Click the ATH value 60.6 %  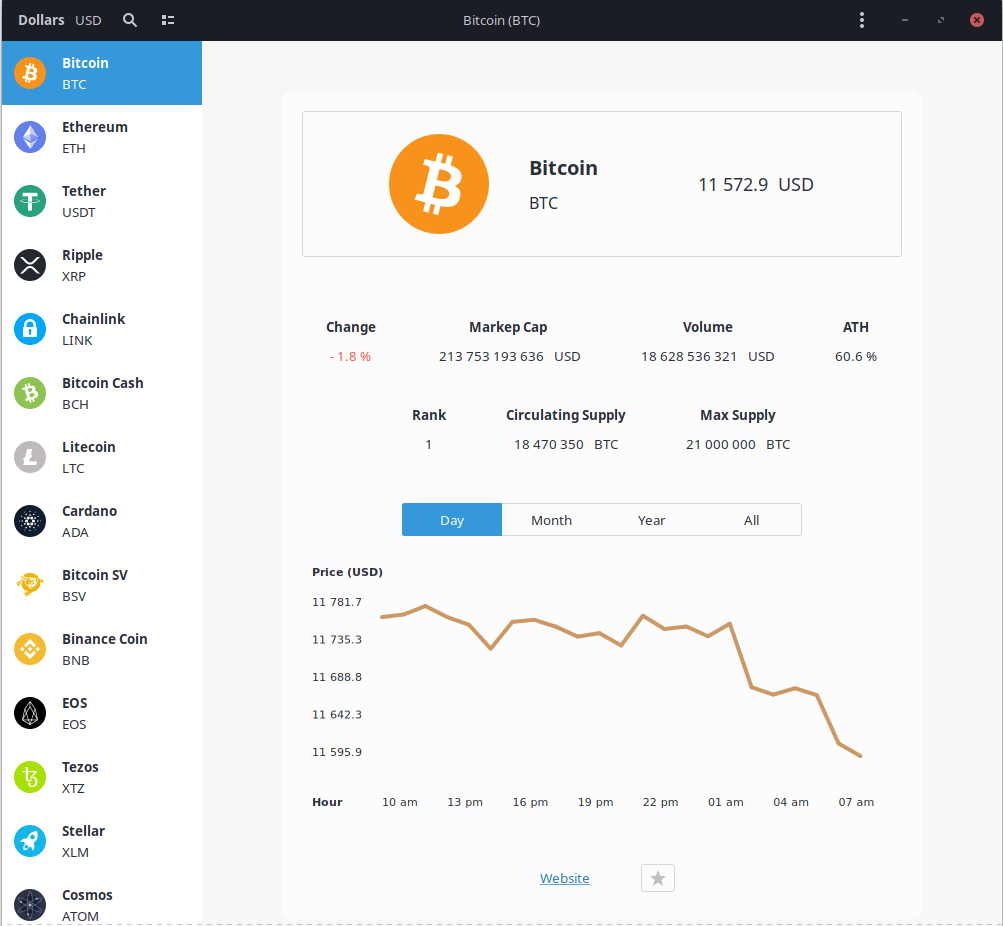855,356
